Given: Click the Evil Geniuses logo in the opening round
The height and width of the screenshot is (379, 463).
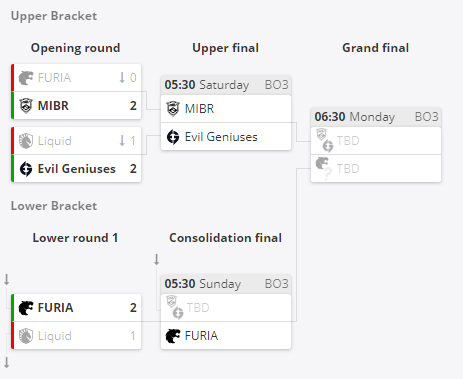Looking at the screenshot, I should tap(26, 169).
